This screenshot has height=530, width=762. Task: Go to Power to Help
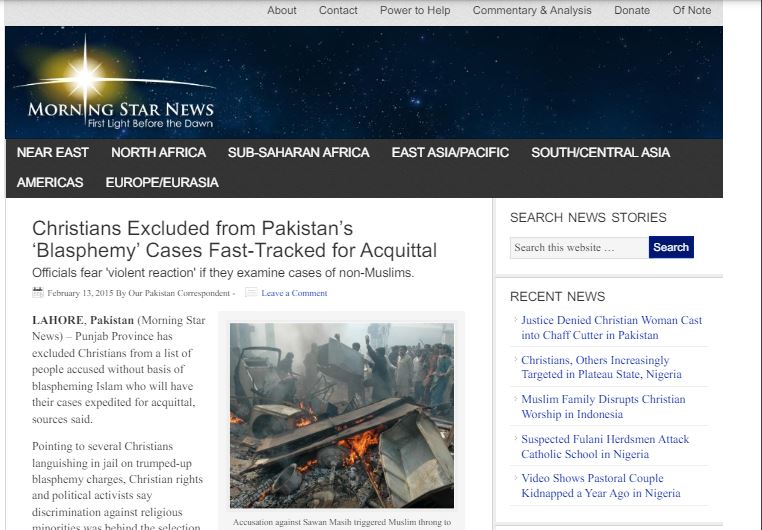[x=415, y=10]
